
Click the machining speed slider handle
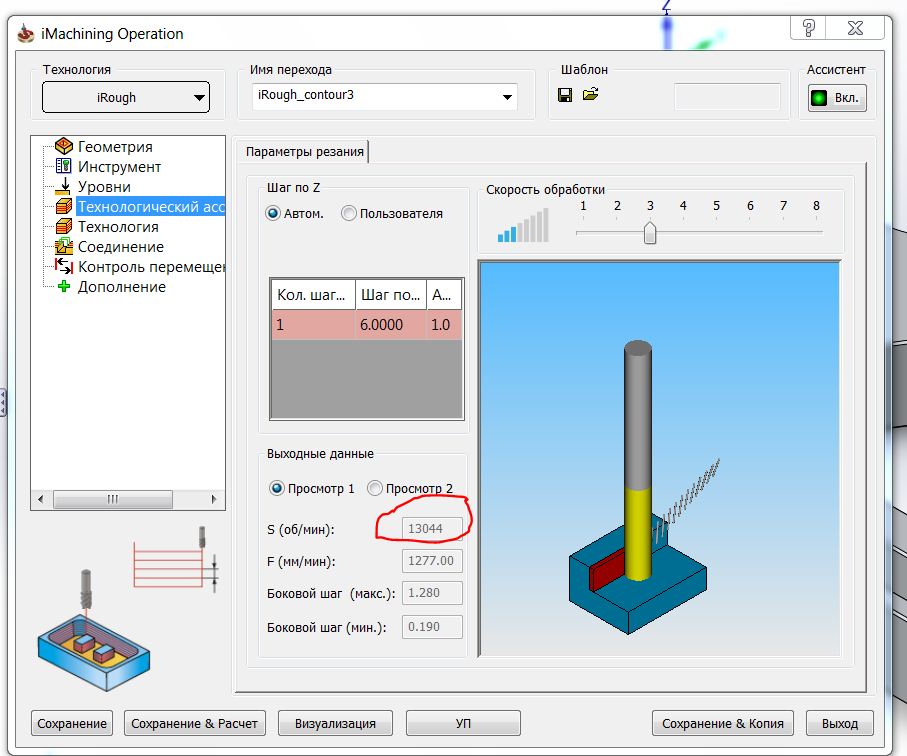[x=650, y=233]
